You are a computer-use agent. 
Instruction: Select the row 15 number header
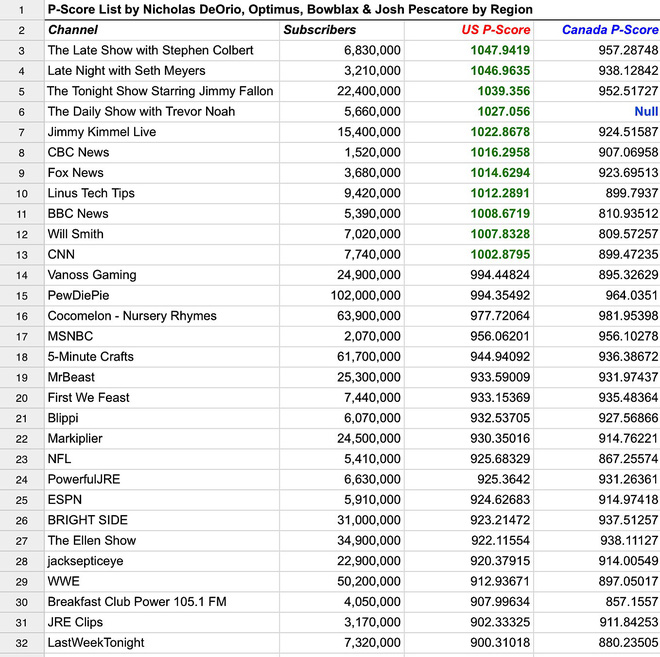(20, 295)
